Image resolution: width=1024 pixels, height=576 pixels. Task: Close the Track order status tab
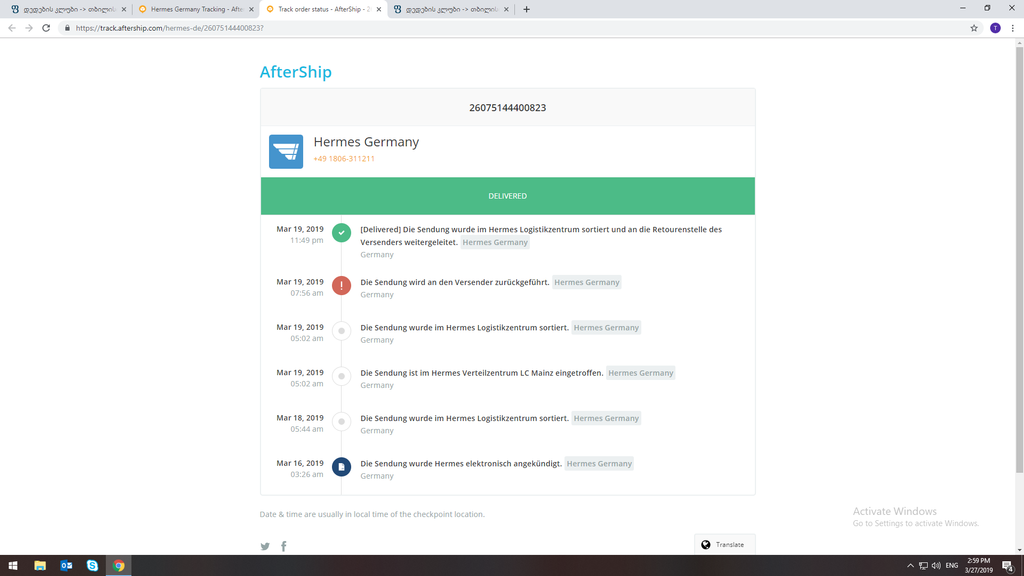point(379,9)
